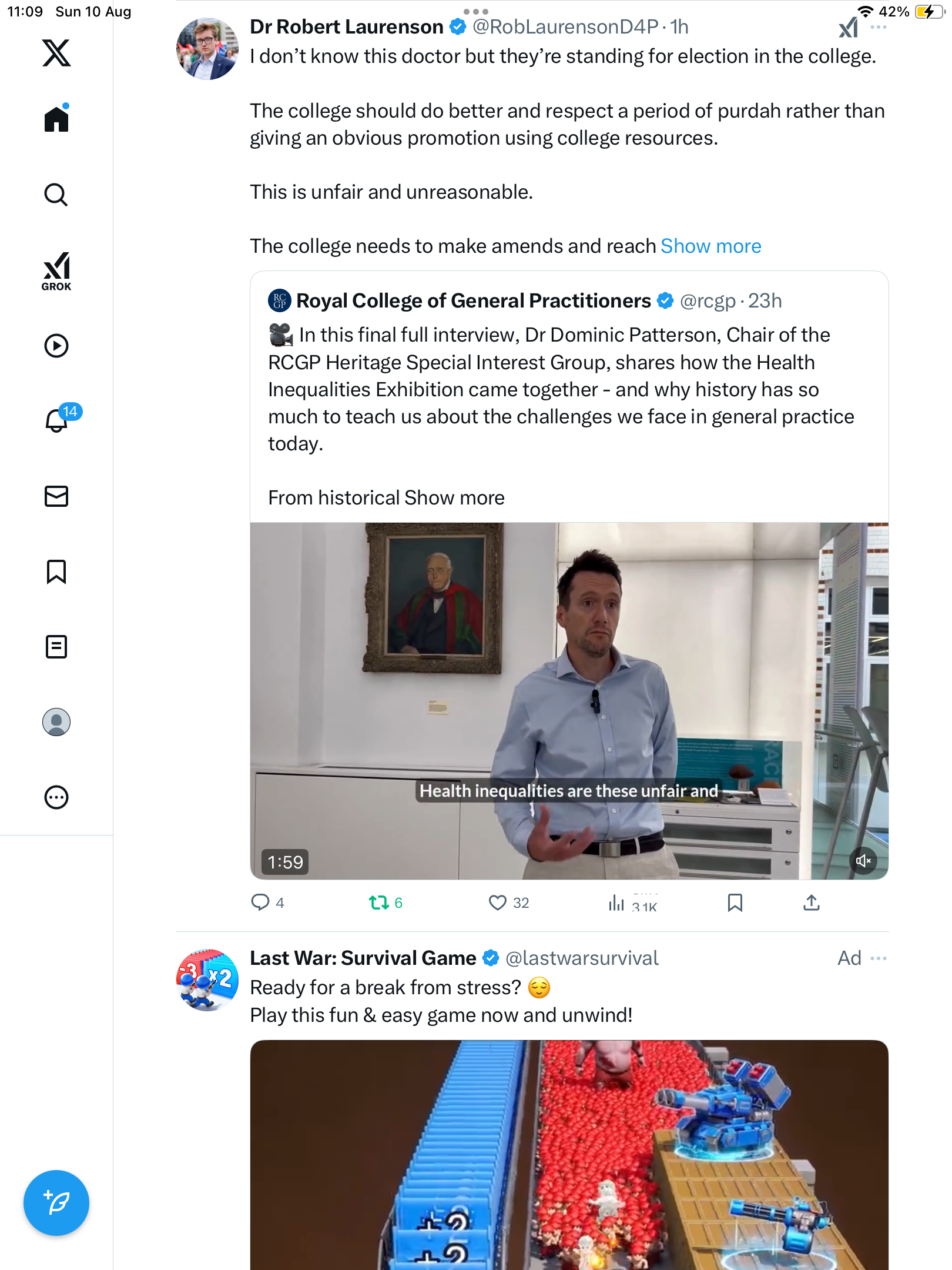Viewport: 952px width, 1270px height.
Task: Expand post with blue Show more
Action: coord(710,246)
